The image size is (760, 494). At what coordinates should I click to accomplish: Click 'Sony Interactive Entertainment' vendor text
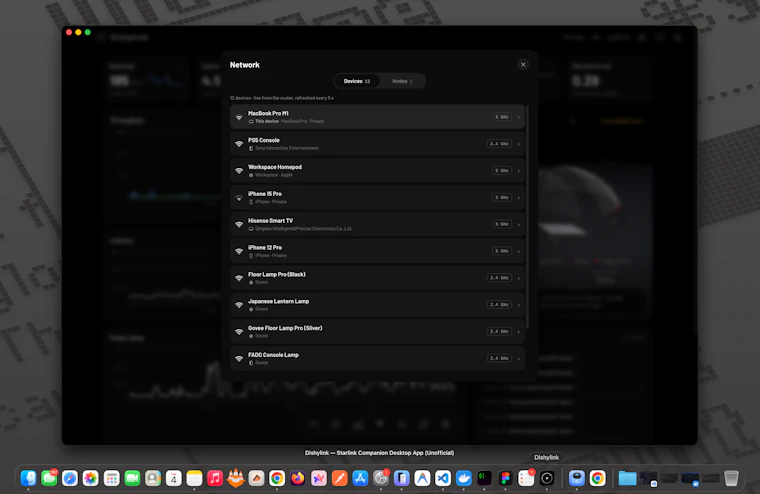click(286, 148)
